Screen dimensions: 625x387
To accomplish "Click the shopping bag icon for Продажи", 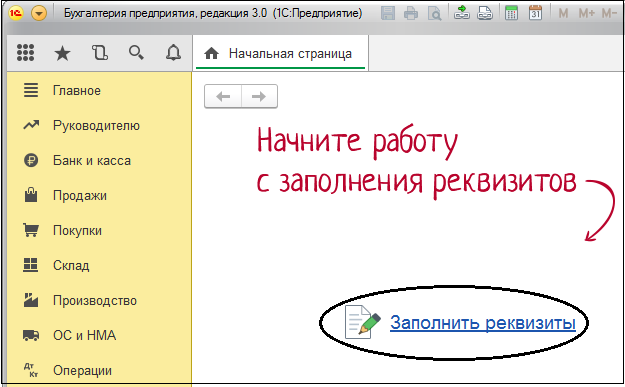I will click(x=31, y=195).
